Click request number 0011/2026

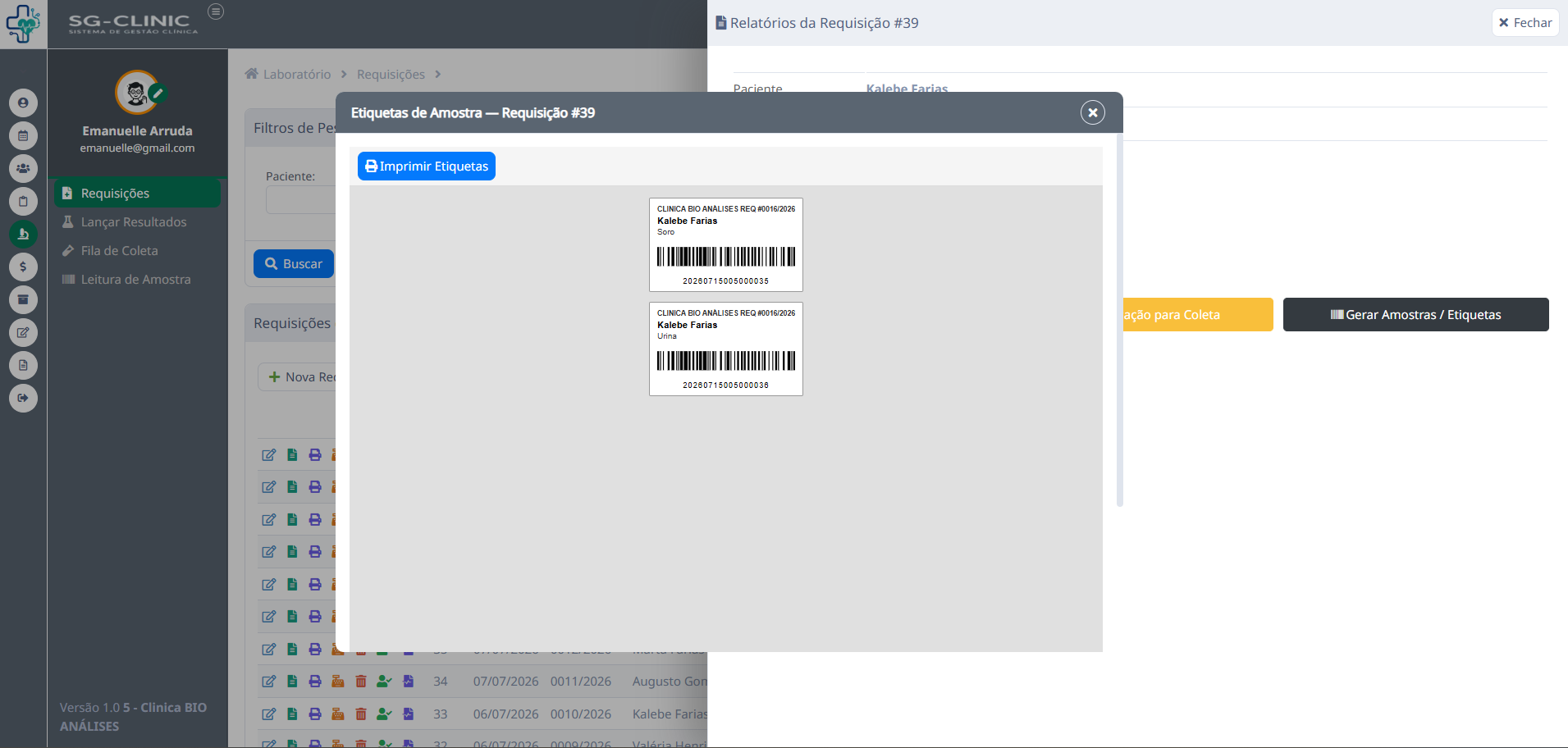coord(581,682)
